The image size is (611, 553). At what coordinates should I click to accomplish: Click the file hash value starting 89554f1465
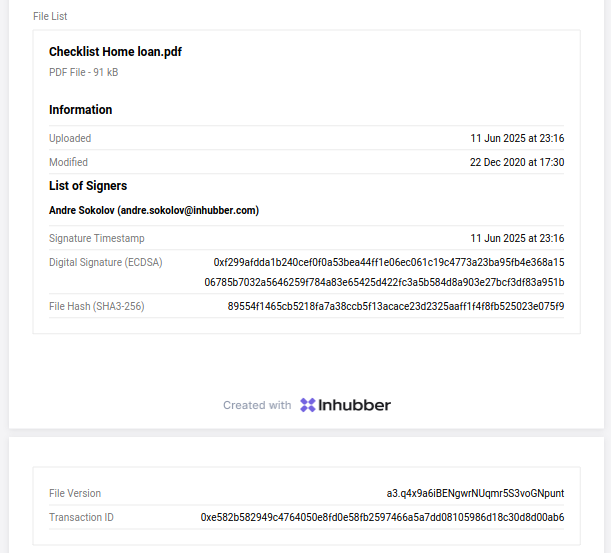click(x=396, y=306)
